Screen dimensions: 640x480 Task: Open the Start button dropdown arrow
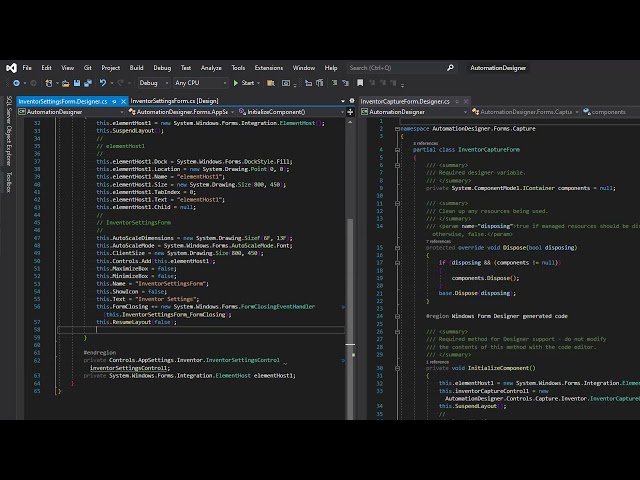[258, 83]
